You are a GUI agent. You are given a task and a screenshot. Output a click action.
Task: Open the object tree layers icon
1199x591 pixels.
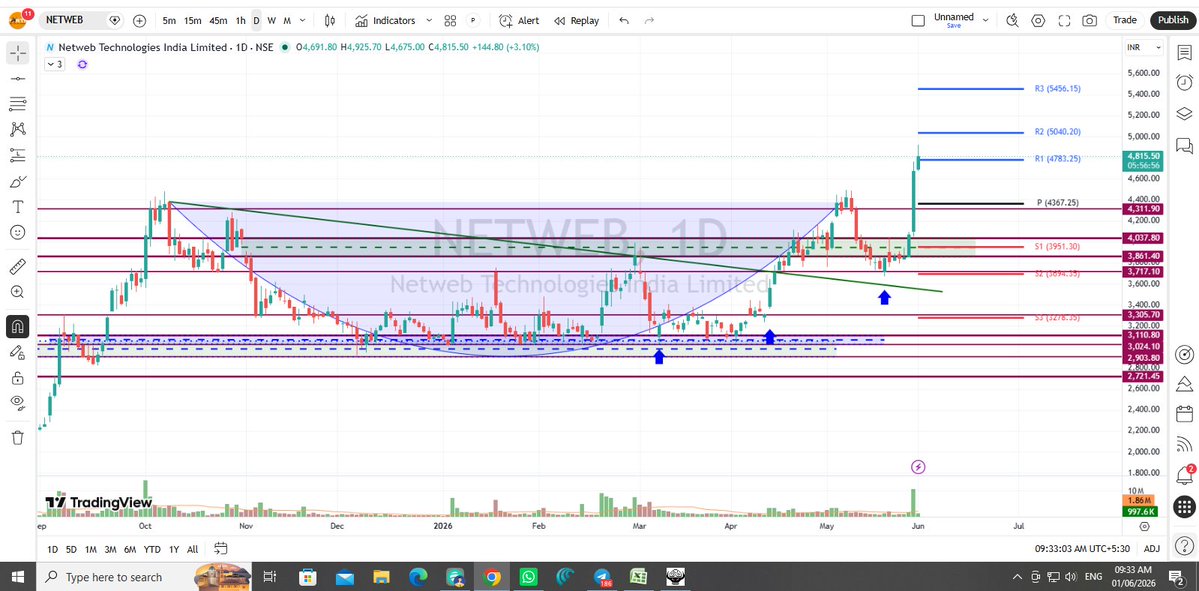[1184, 114]
